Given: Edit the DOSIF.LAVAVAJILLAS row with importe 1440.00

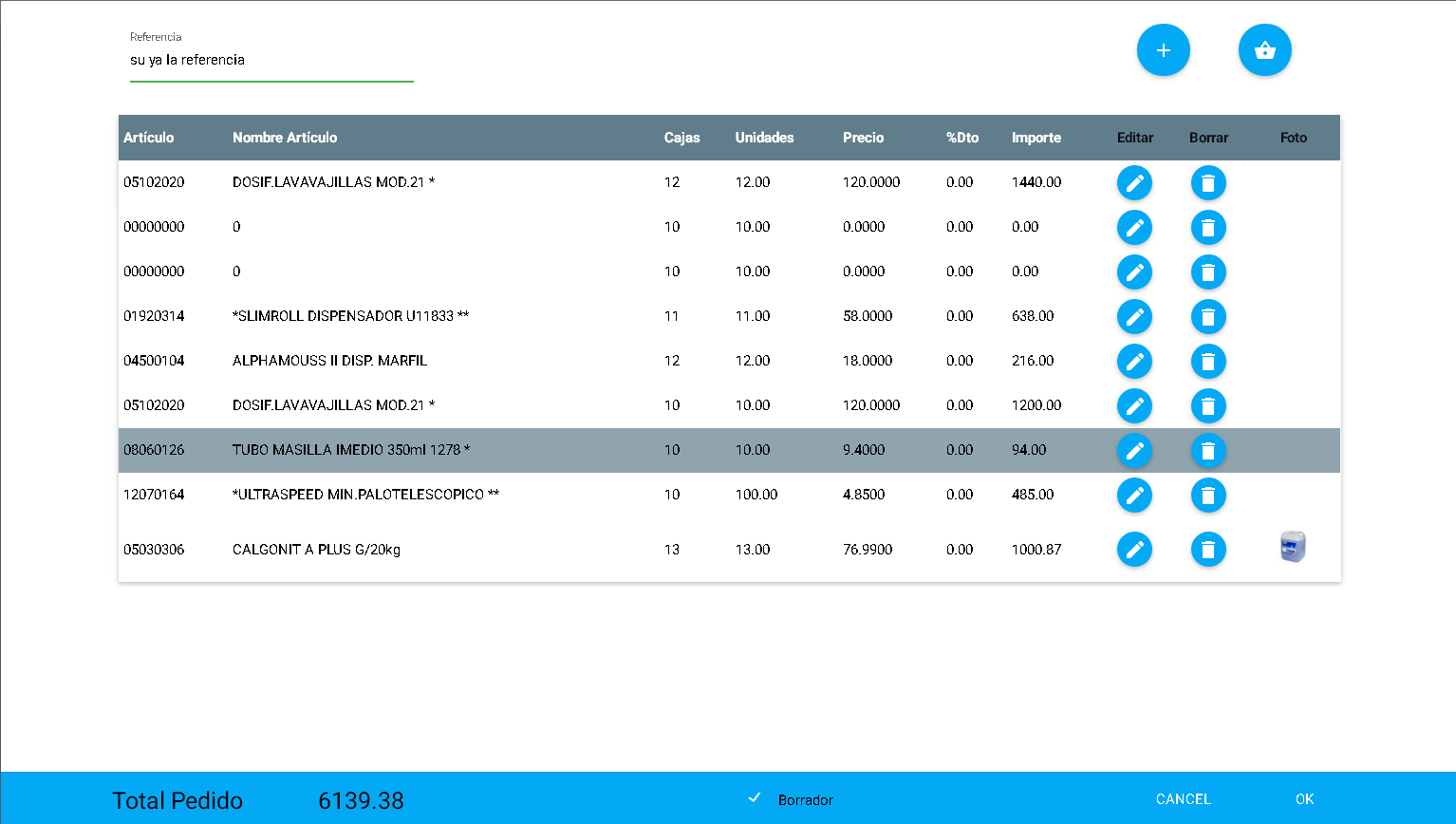Looking at the screenshot, I should (1134, 182).
